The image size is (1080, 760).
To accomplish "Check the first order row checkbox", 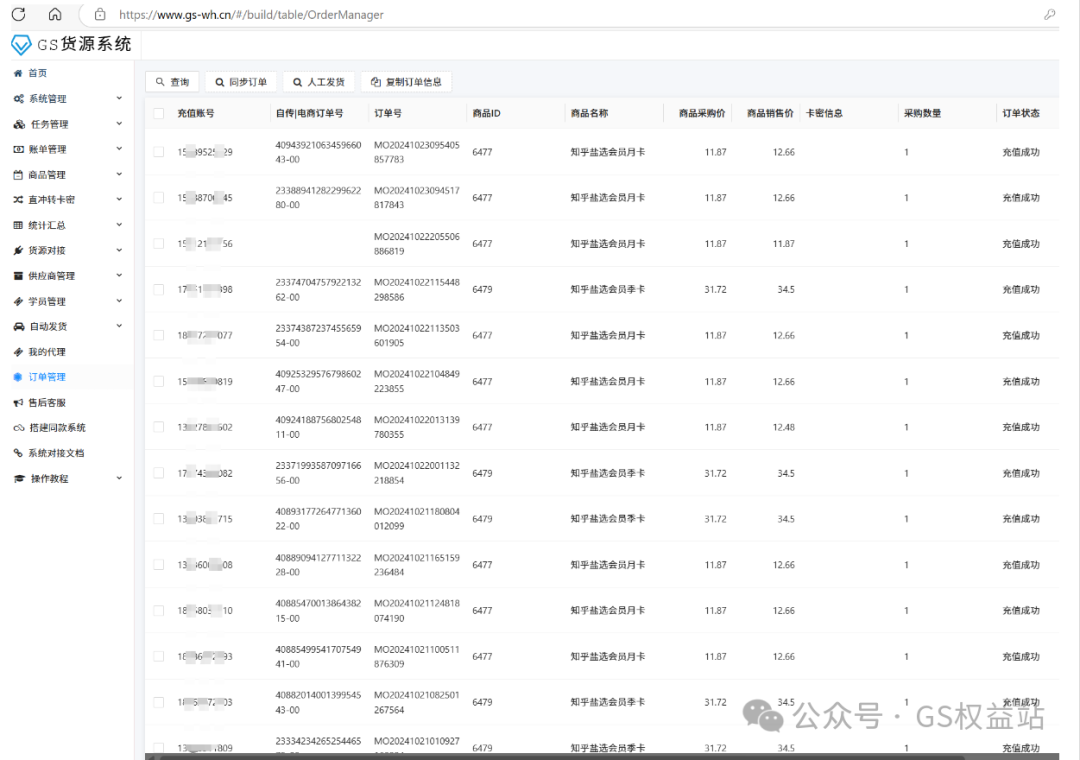I will point(159,152).
